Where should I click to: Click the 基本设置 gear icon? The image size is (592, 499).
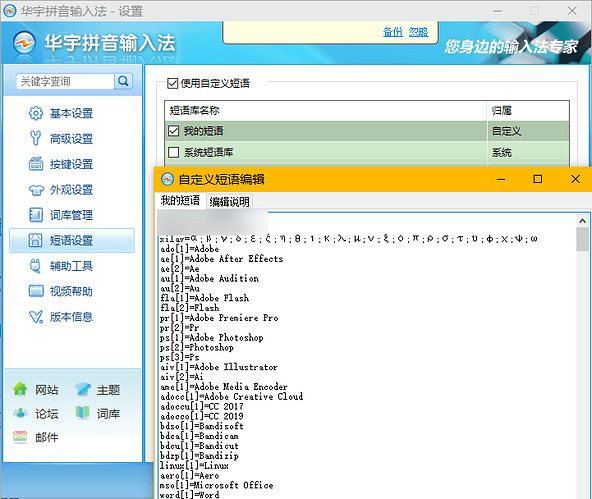[36, 113]
